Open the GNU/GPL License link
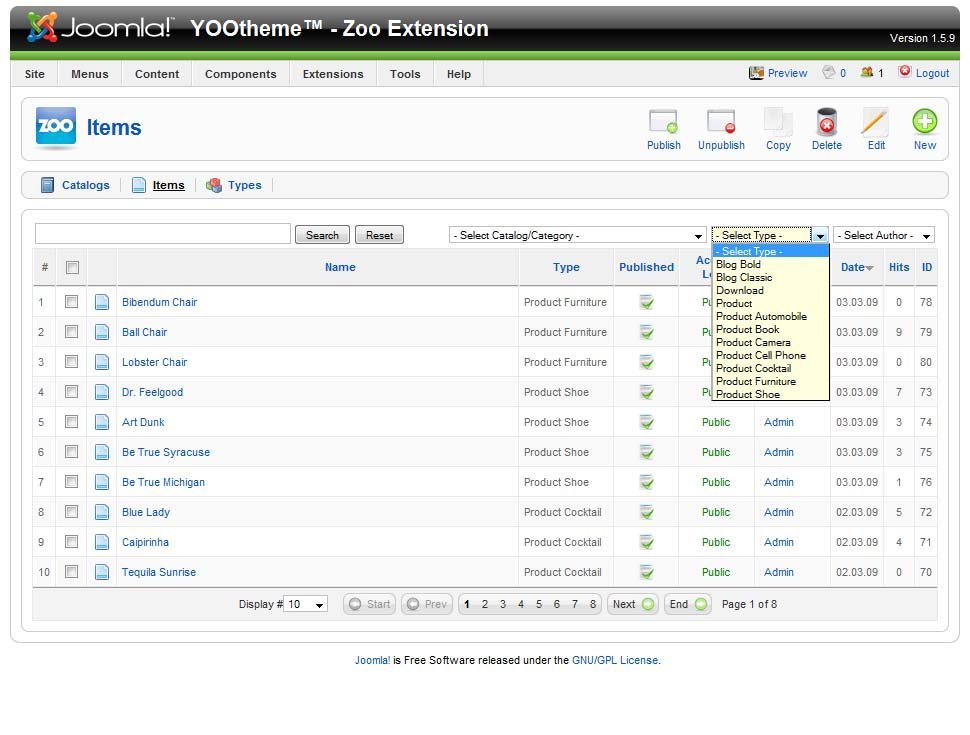 pyautogui.click(x=615, y=660)
